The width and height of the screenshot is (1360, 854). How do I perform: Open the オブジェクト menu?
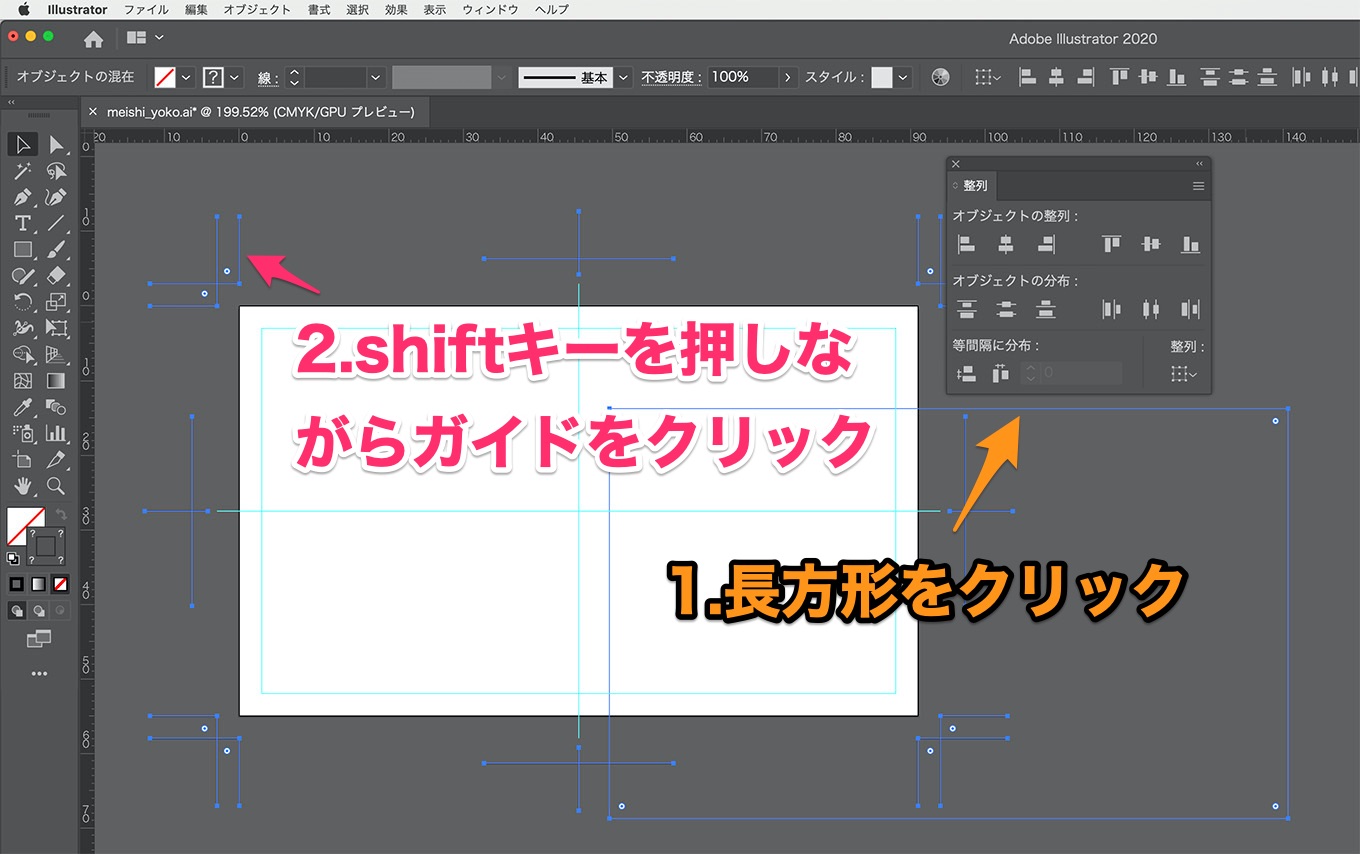[x=257, y=9]
